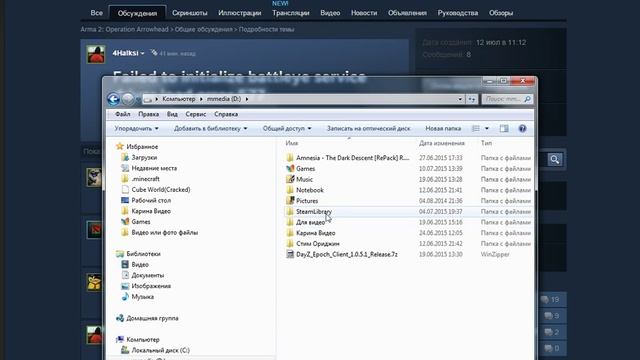Go back using Explorer's back arrow

[x=113, y=99]
